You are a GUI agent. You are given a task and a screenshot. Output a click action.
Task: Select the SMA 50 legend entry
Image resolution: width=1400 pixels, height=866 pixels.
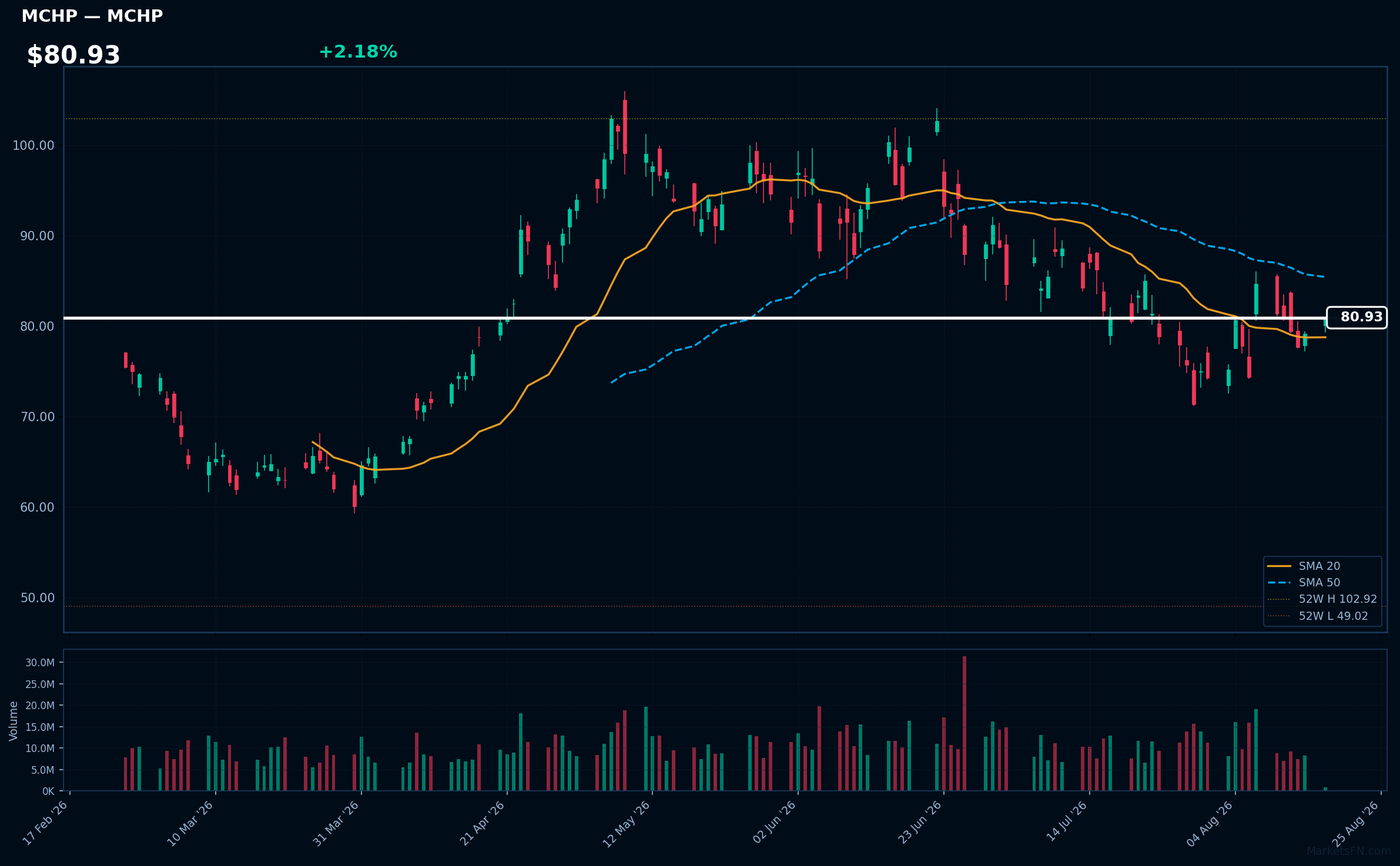(1319, 582)
